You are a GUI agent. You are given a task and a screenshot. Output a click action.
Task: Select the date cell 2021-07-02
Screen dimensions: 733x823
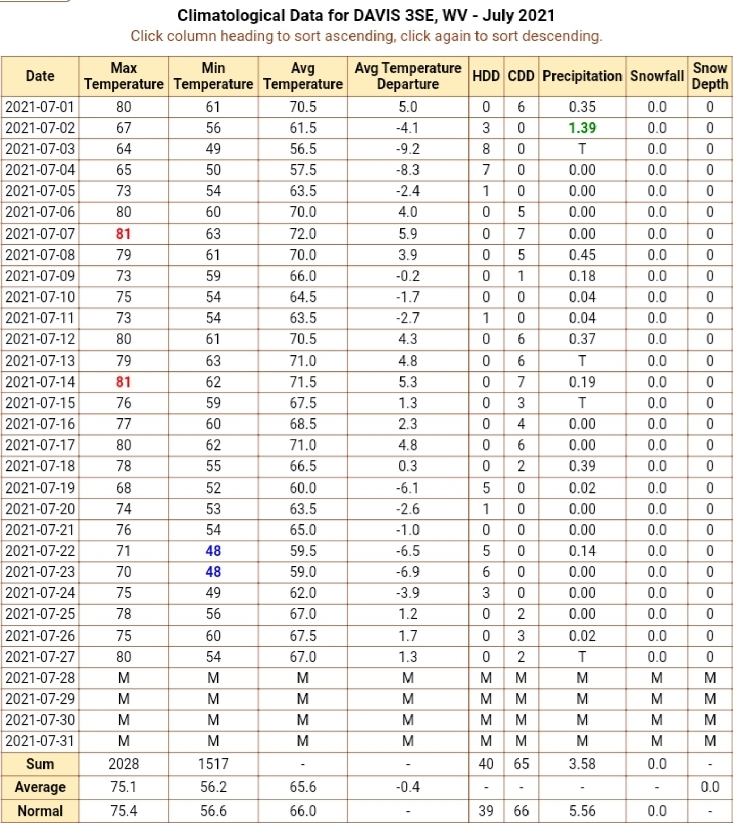coord(40,128)
